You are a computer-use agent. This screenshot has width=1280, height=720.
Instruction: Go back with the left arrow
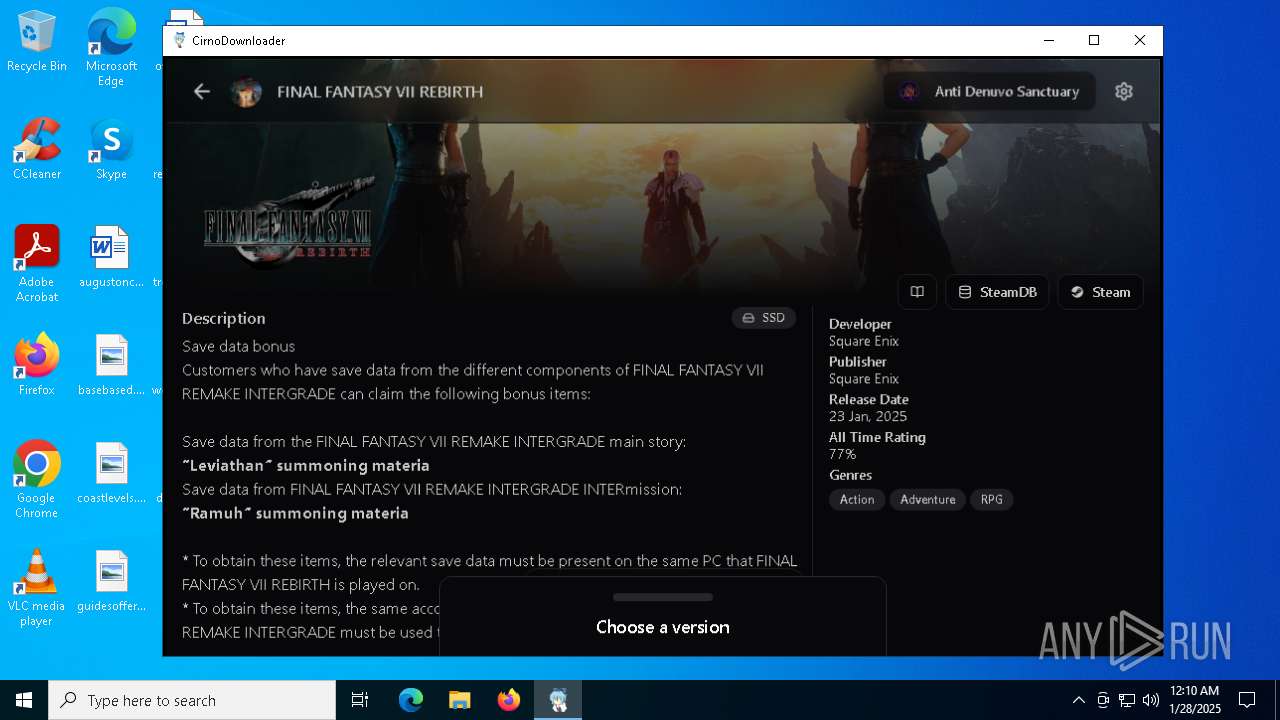202,91
